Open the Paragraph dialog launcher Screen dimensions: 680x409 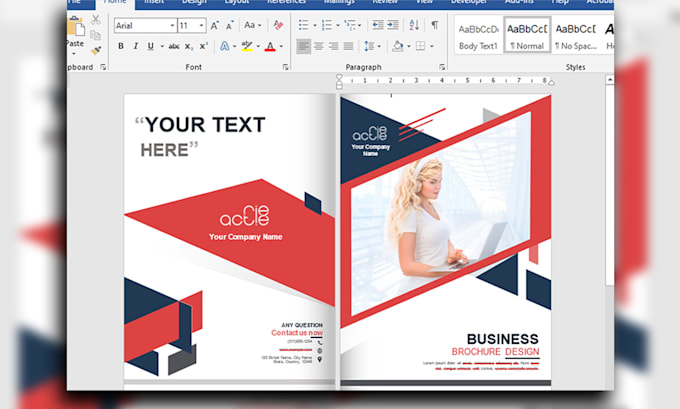(x=442, y=67)
